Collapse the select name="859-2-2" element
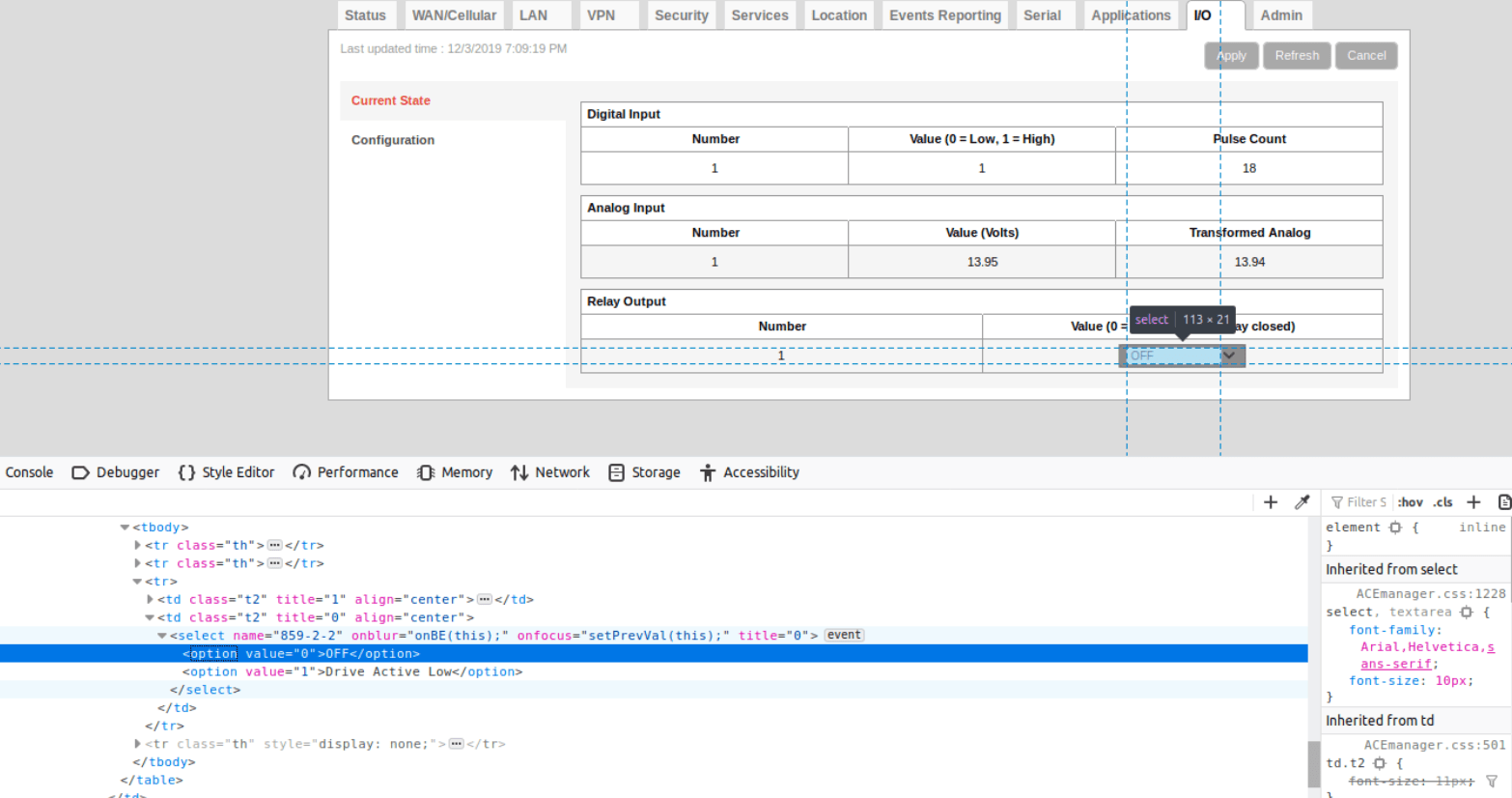The image size is (1512, 798). 161,635
